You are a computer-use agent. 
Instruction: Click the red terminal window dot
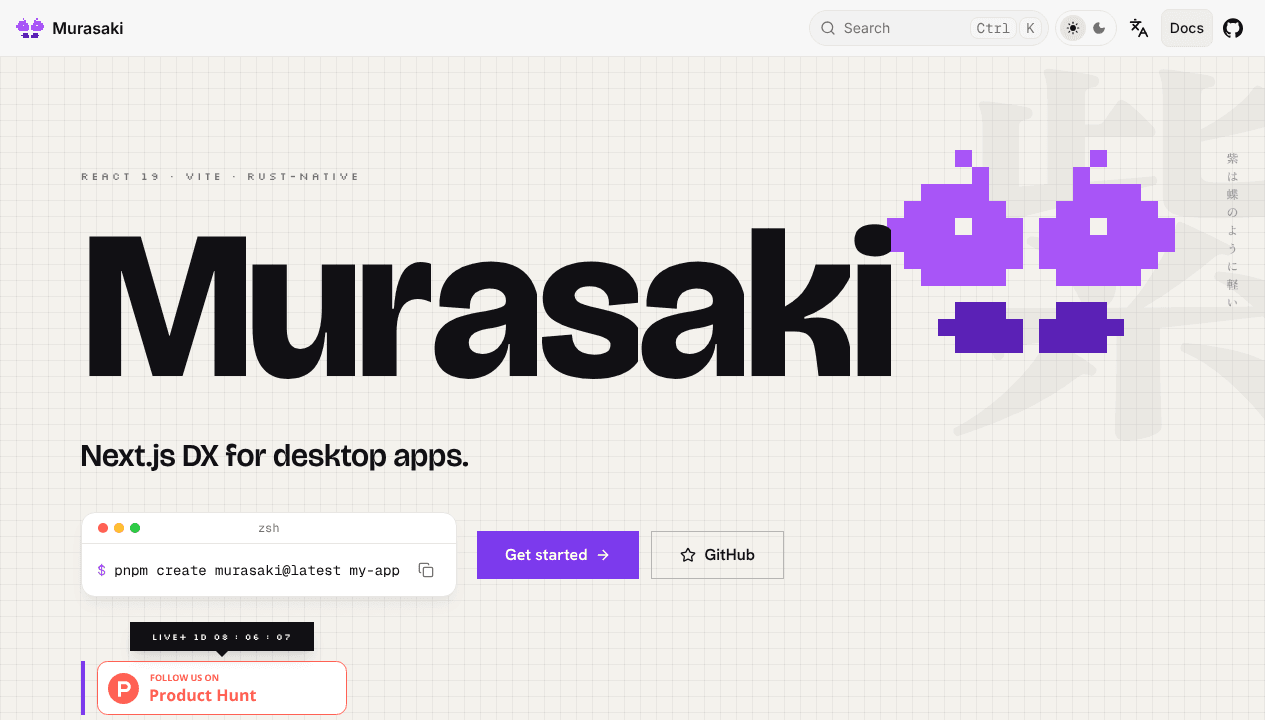(x=103, y=528)
